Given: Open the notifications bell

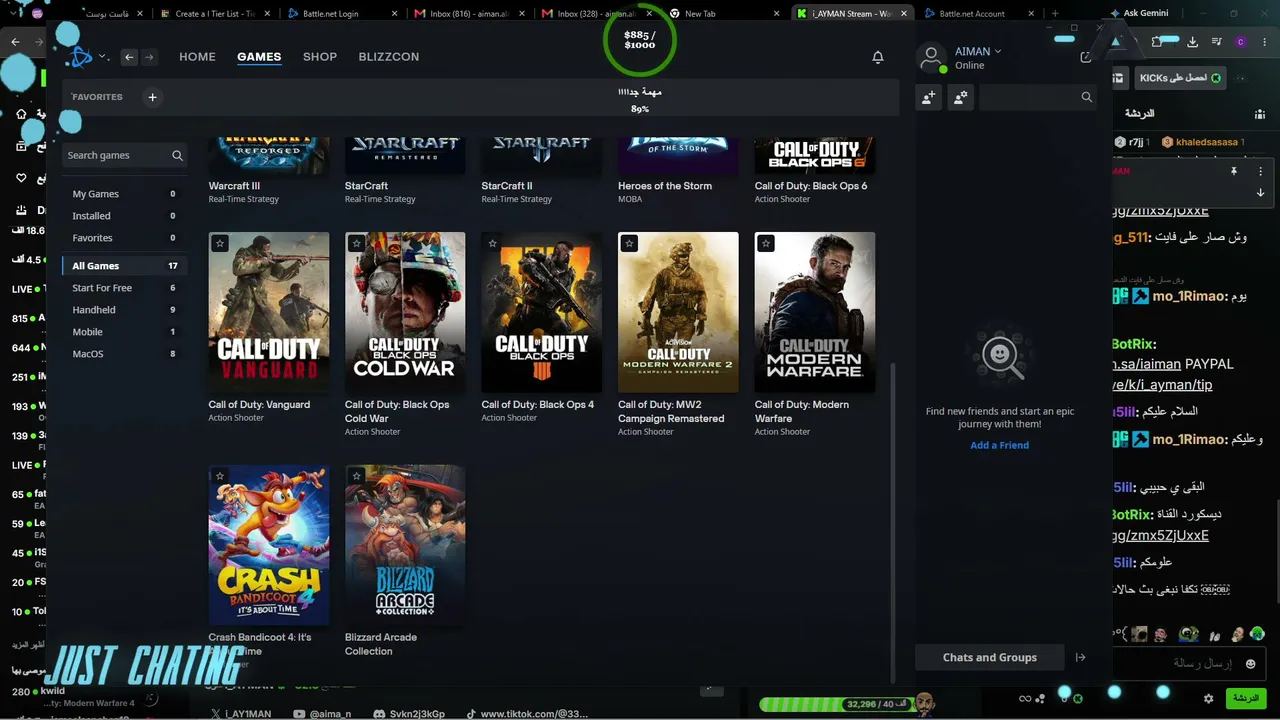Looking at the screenshot, I should 878,57.
